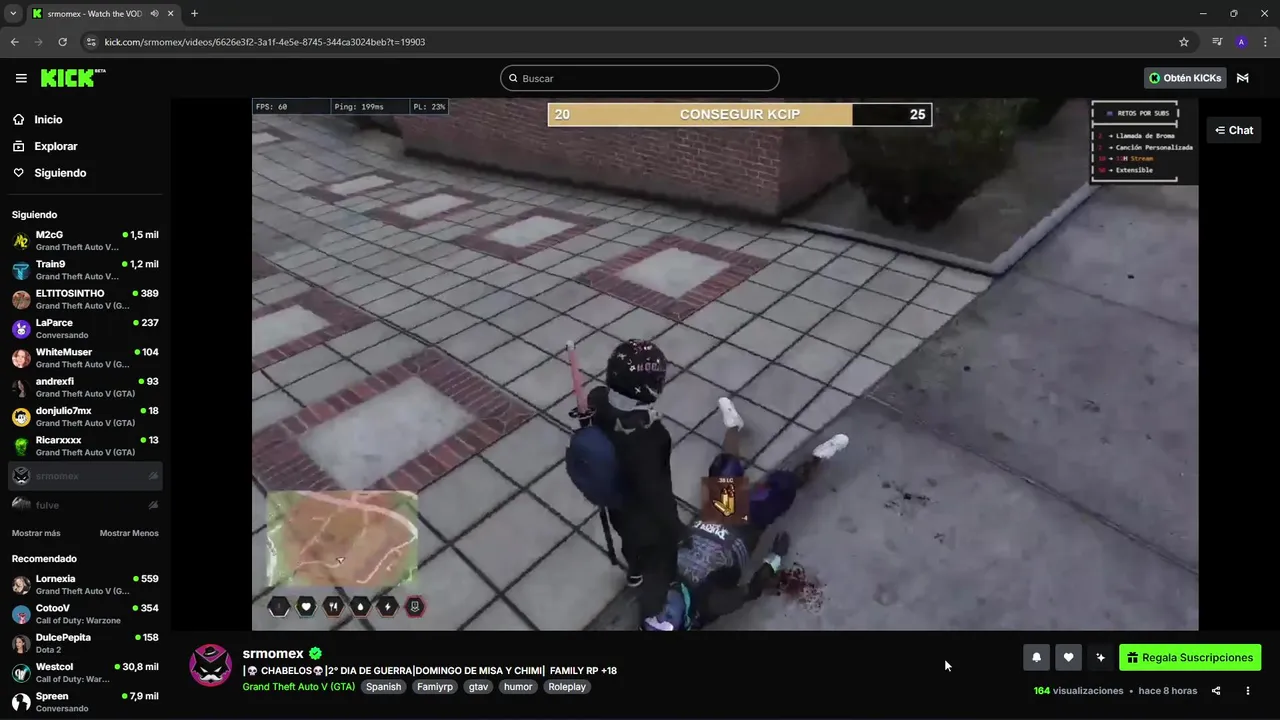This screenshot has width=1280, height=720.
Task: Open Grand Theft Auto V (GTA) category link
Action: coord(298,687)
